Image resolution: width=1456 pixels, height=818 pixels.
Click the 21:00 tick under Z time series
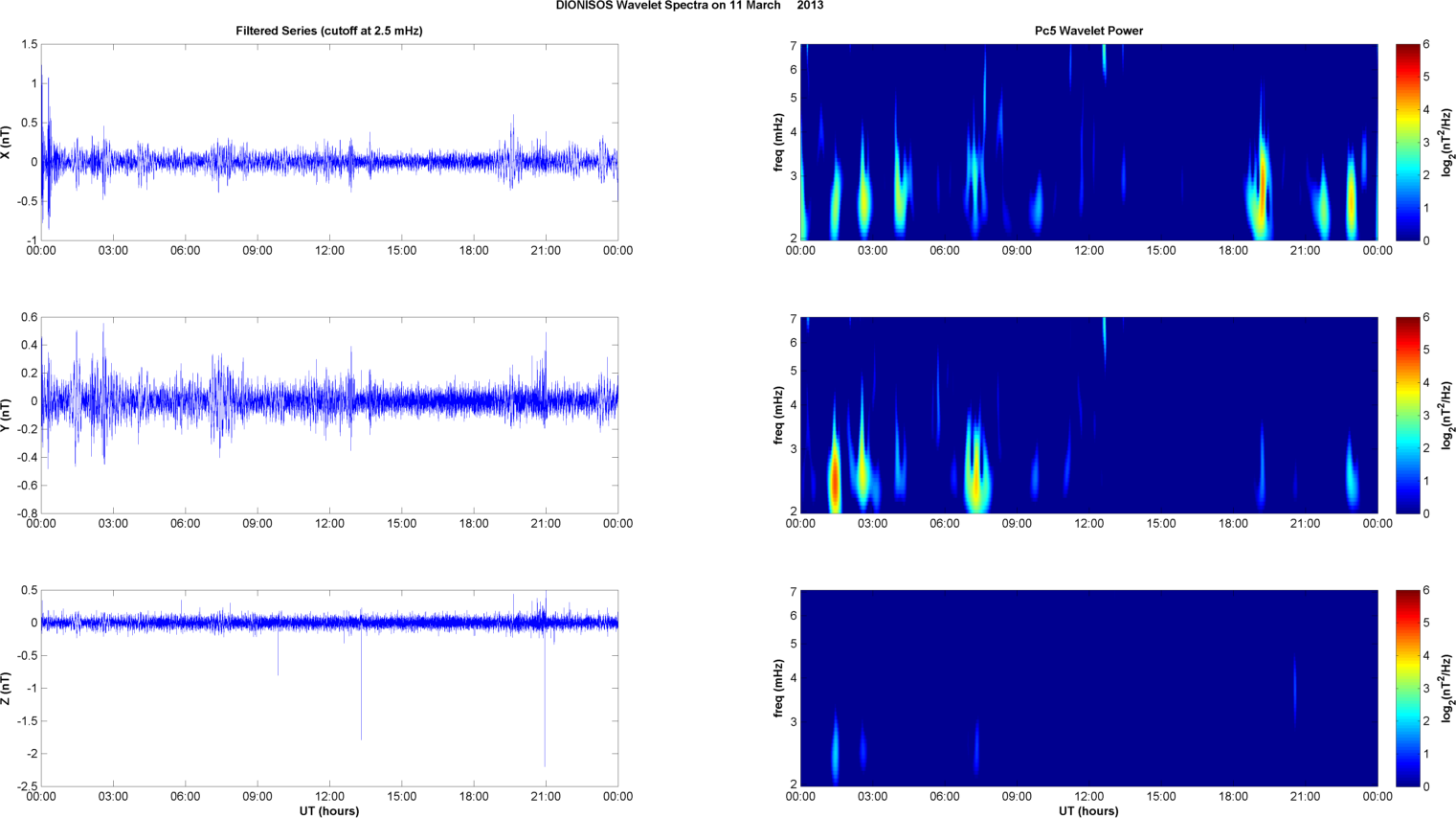coord(546,797)
